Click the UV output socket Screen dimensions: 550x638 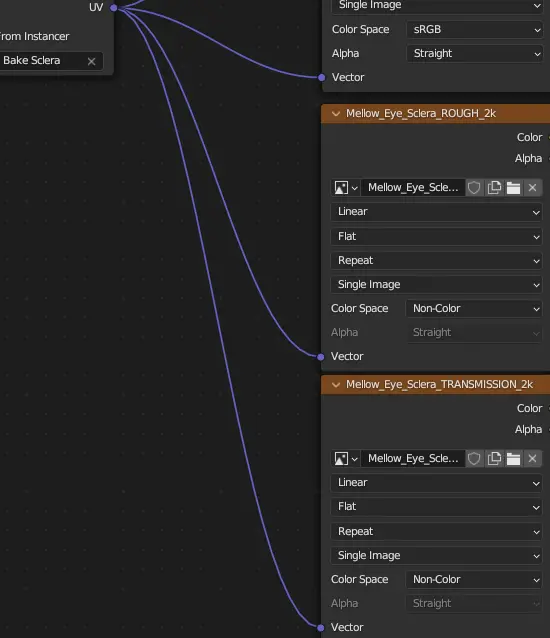[114, 7]
